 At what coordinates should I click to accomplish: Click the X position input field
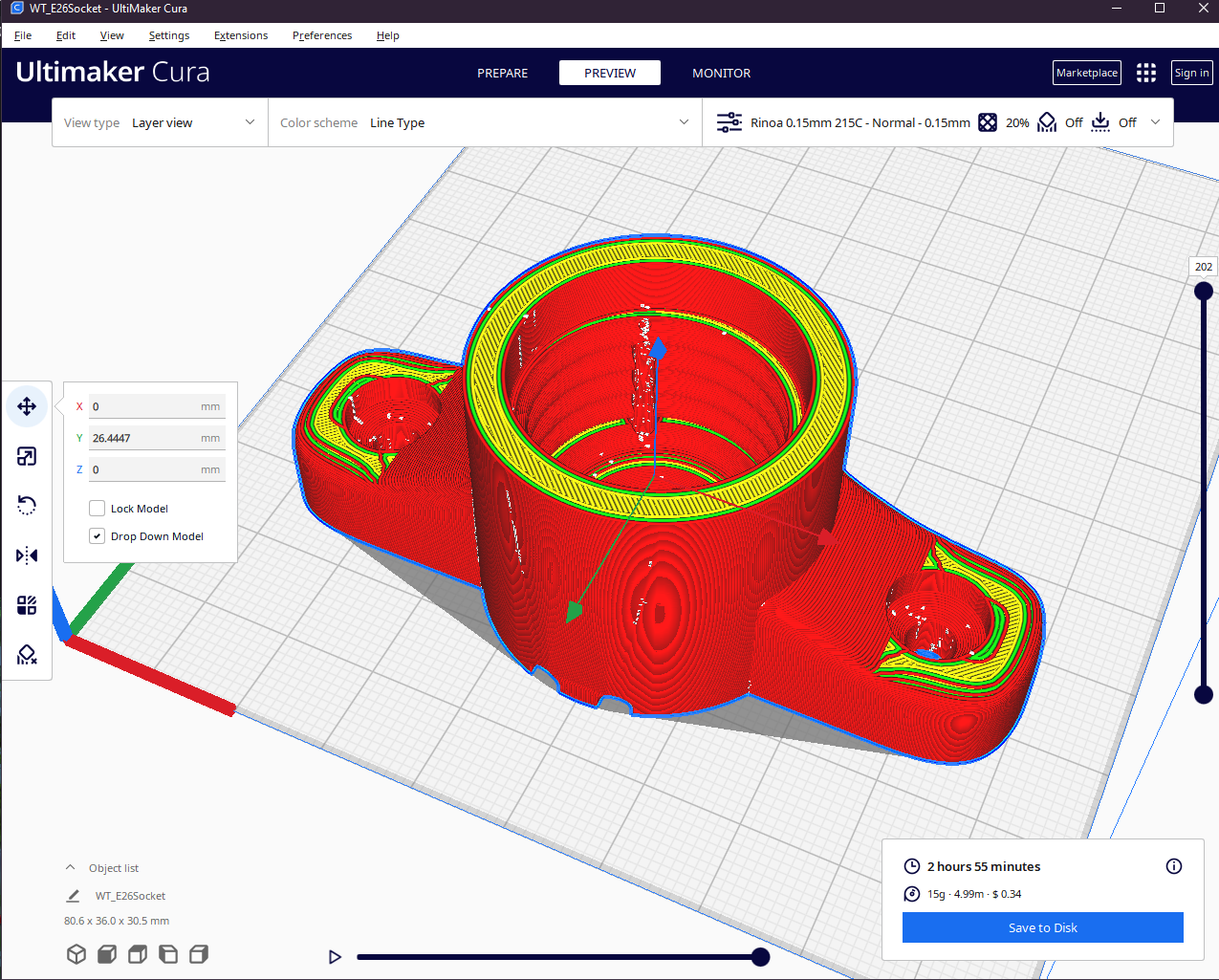point(158,406)
